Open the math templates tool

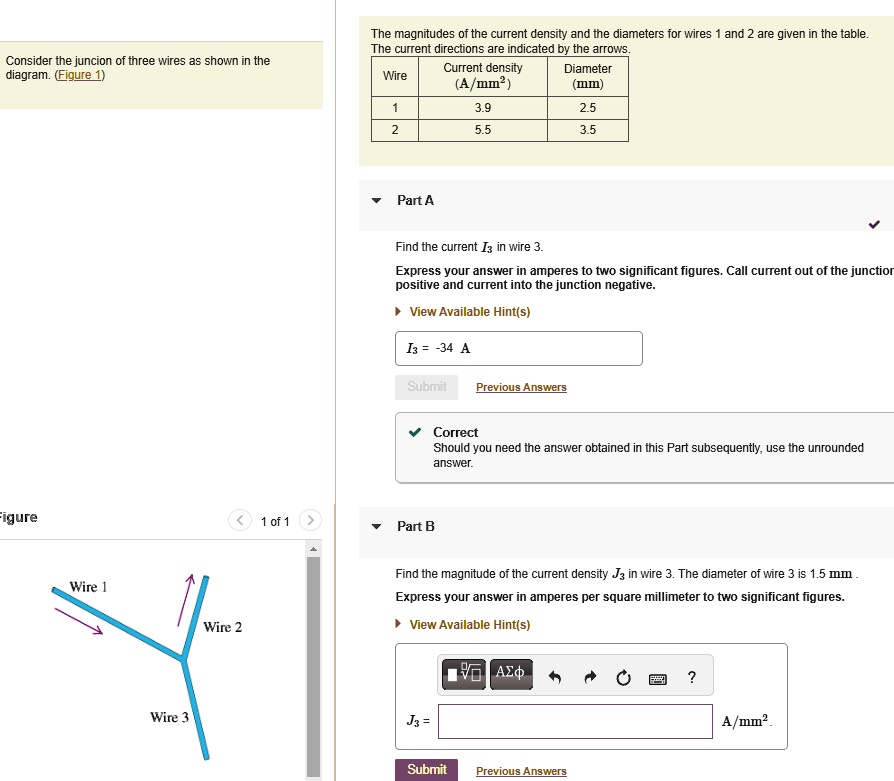[464, 674]
